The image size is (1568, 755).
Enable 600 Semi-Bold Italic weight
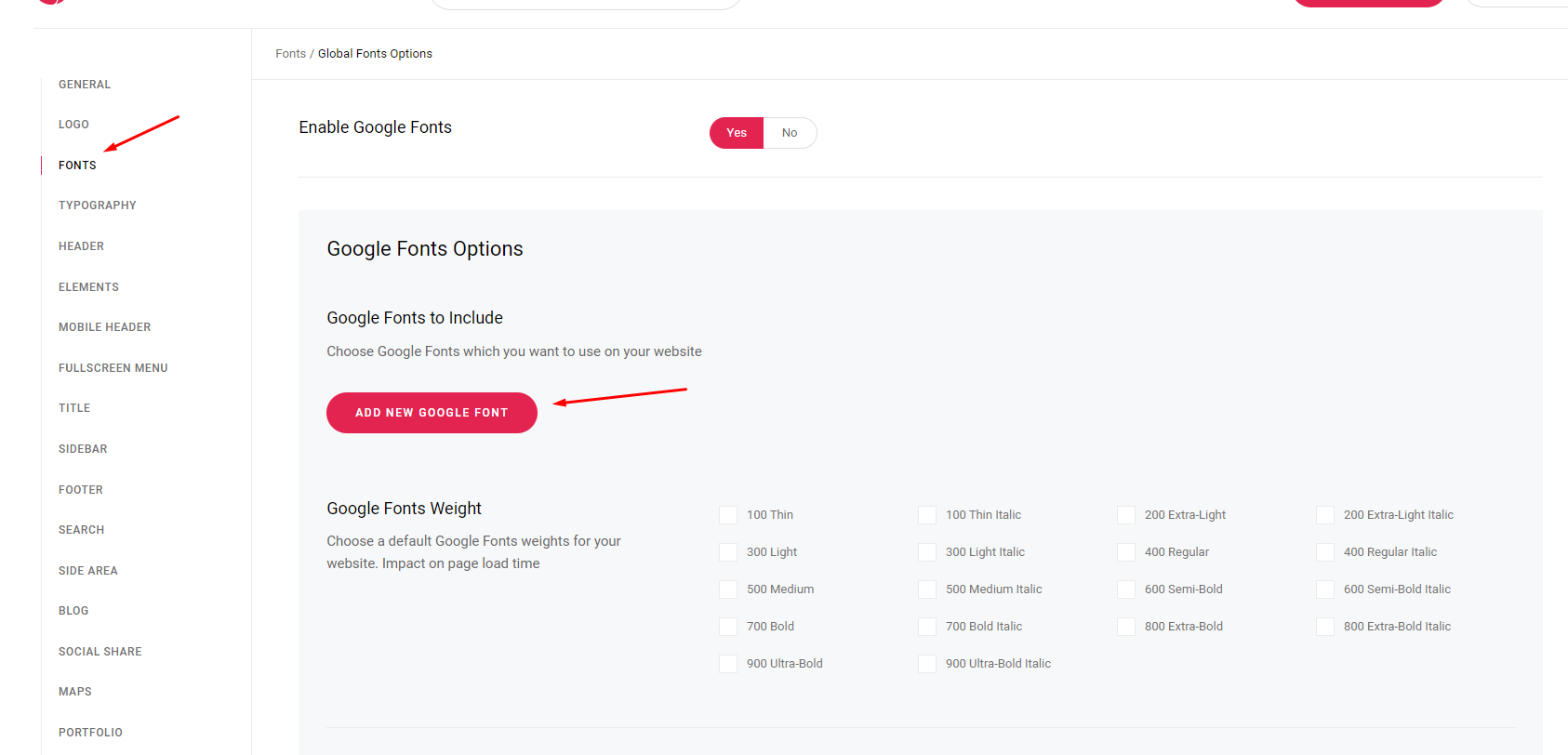click(x=1325, y=589)
